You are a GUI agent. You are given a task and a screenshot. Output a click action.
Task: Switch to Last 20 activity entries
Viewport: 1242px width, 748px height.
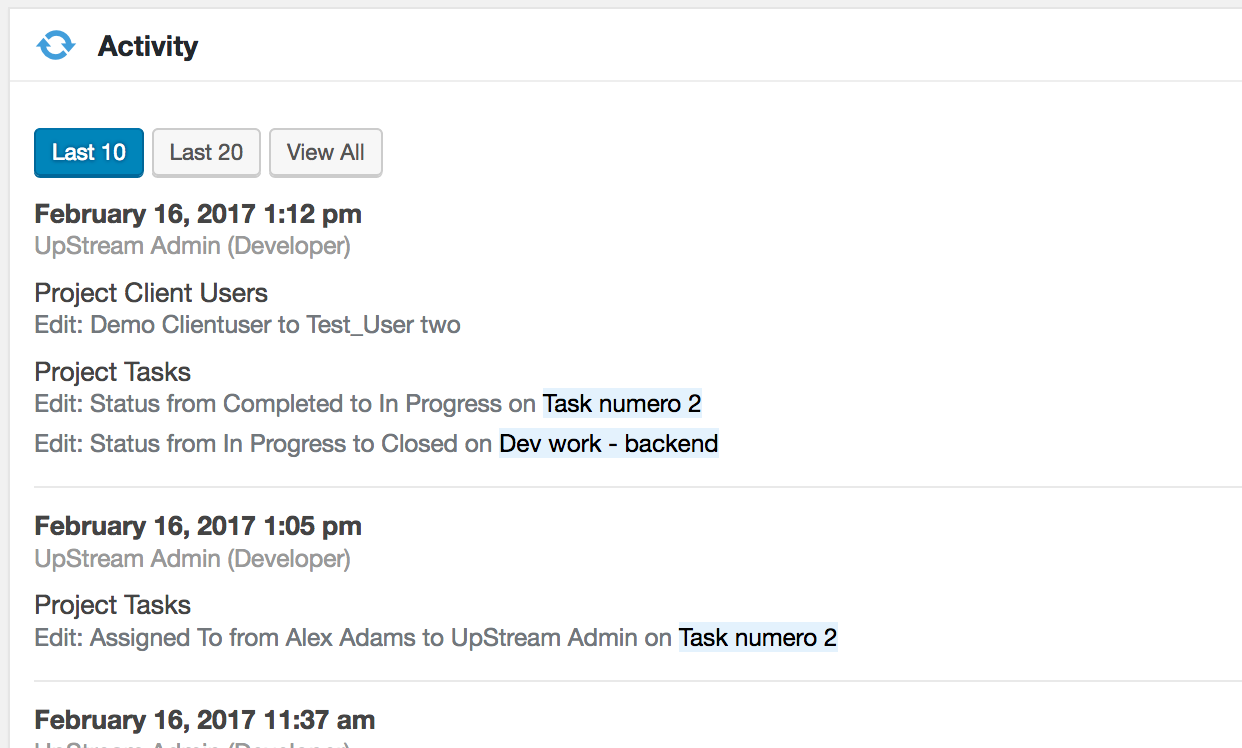click(x=206, y=152)
